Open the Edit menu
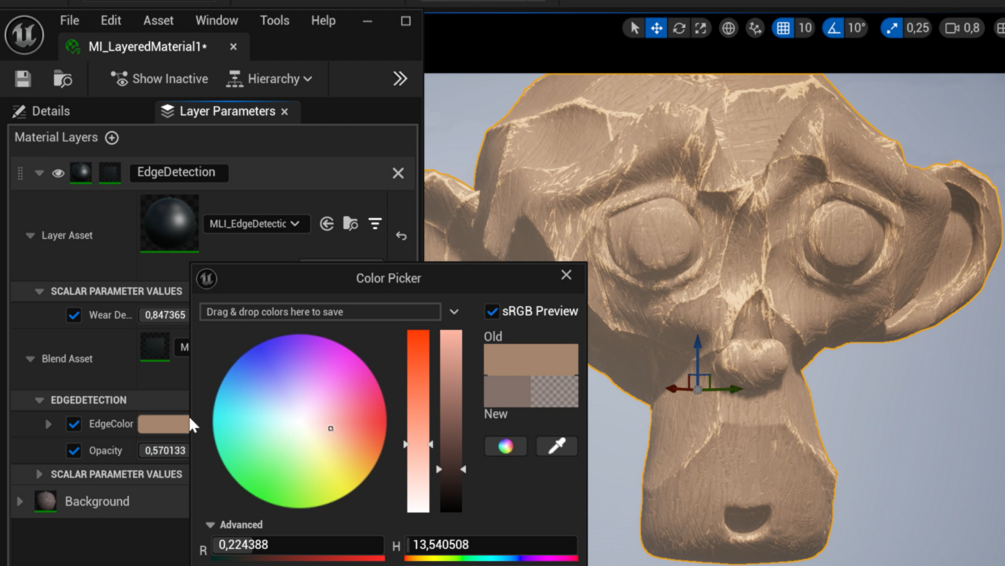 tap(111, 21)
